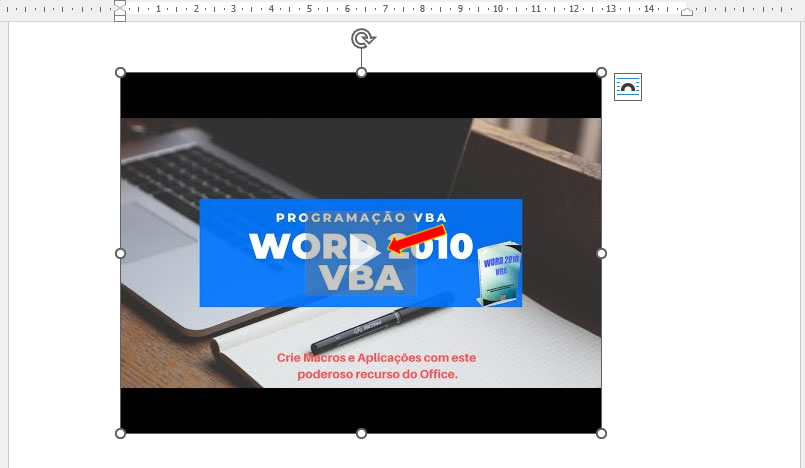This screenshot has width=805, height=468.
Task: Select the top-center resize handle of the video
Action: click(361, 72)
